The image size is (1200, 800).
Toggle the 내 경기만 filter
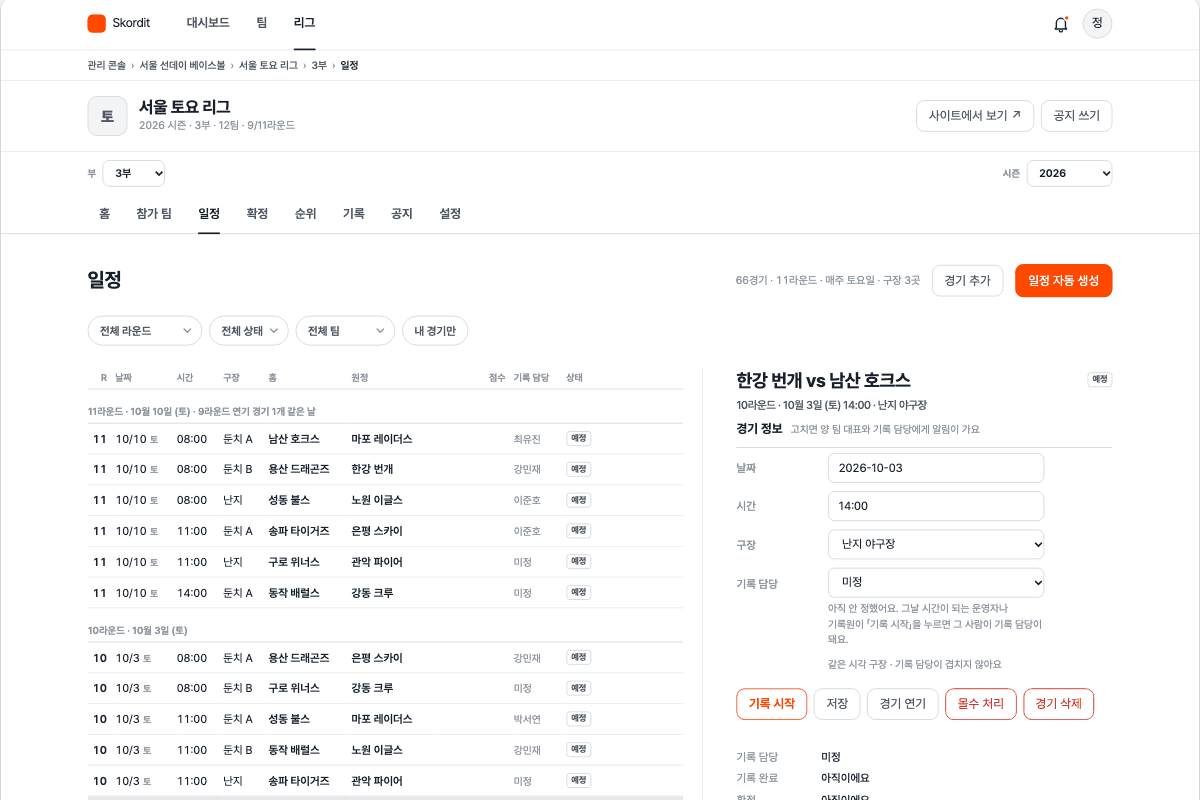435,331
